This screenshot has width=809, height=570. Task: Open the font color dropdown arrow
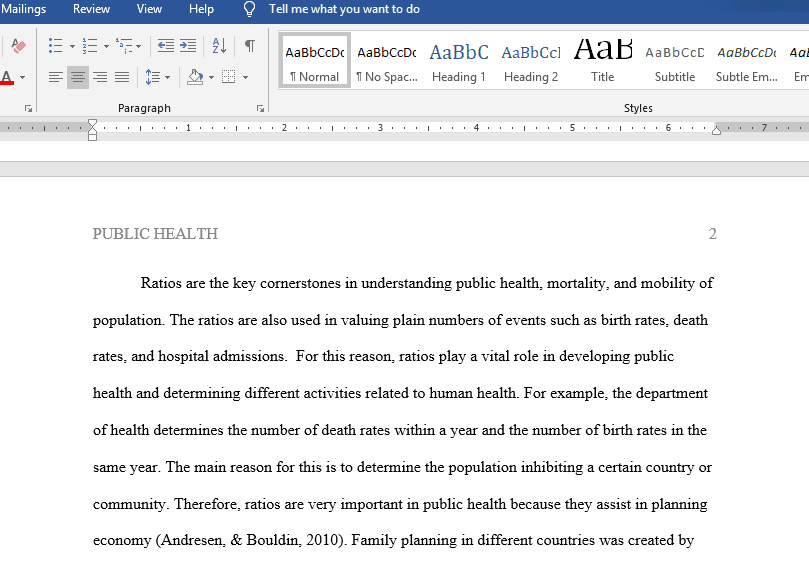[x=22, y=78]
